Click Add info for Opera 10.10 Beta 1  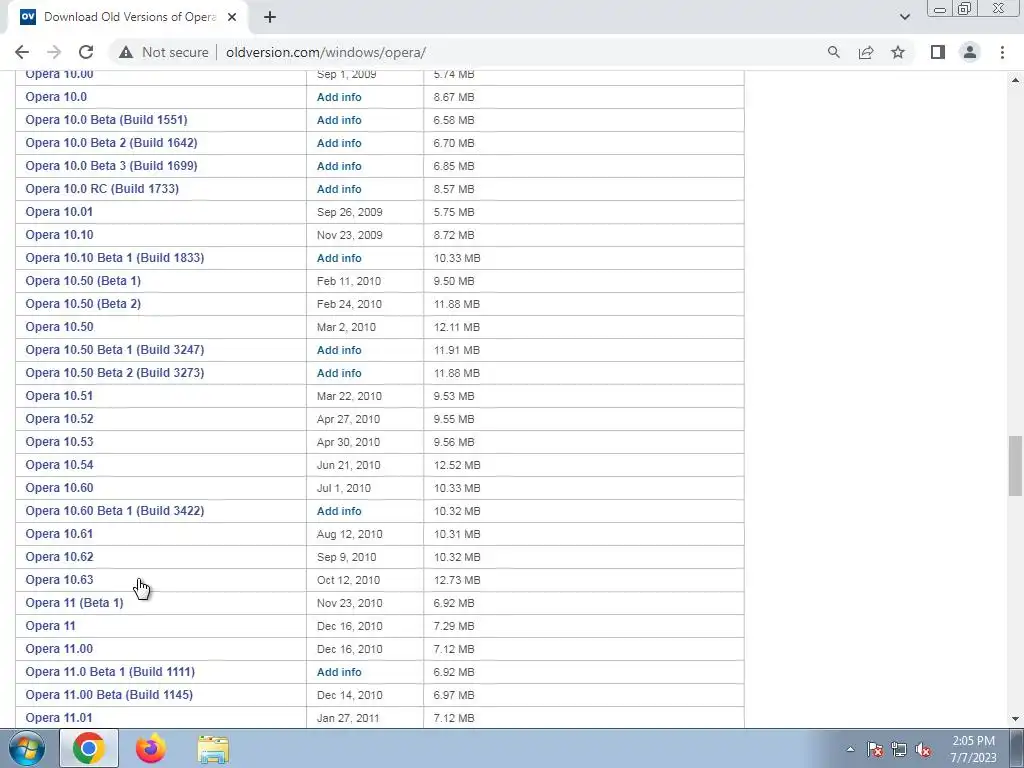339,258
